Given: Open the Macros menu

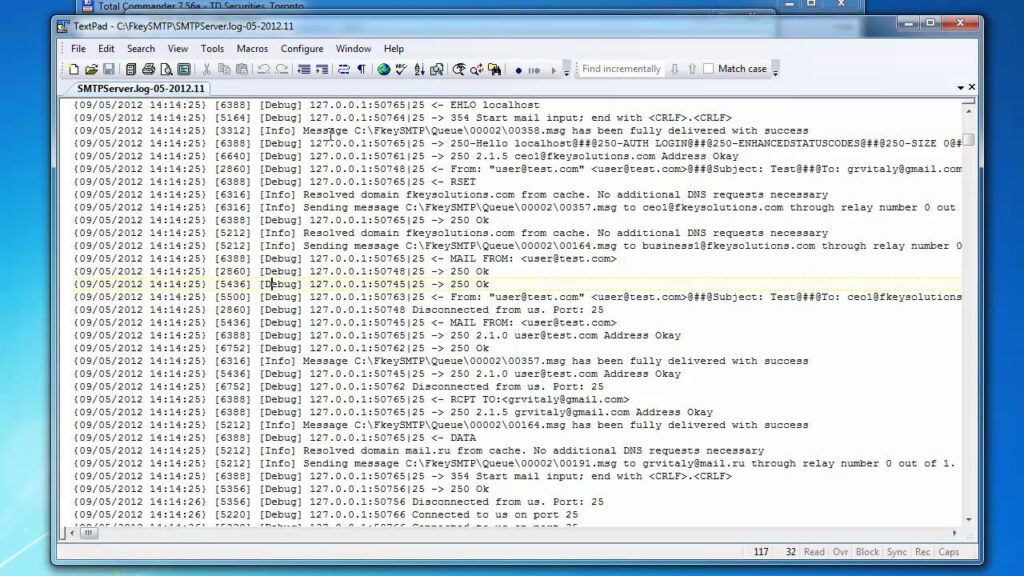Looking at the screenshot, I should pyautogui.click(x=252, y=48).
